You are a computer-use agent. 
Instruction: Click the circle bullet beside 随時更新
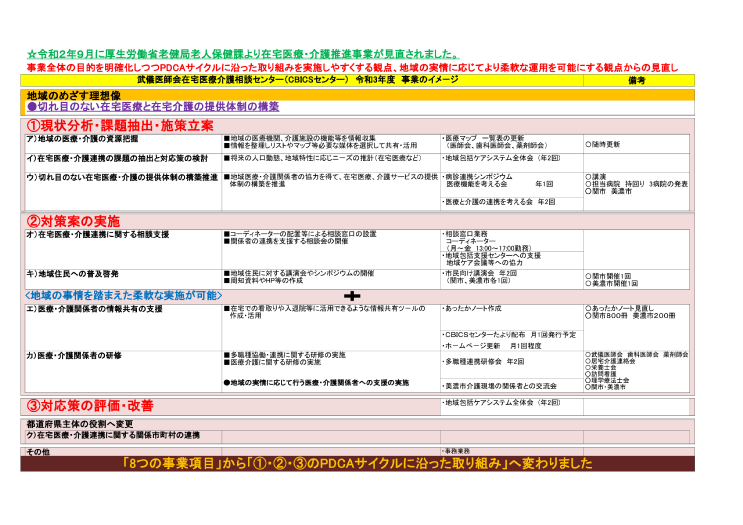pos(588,144)
